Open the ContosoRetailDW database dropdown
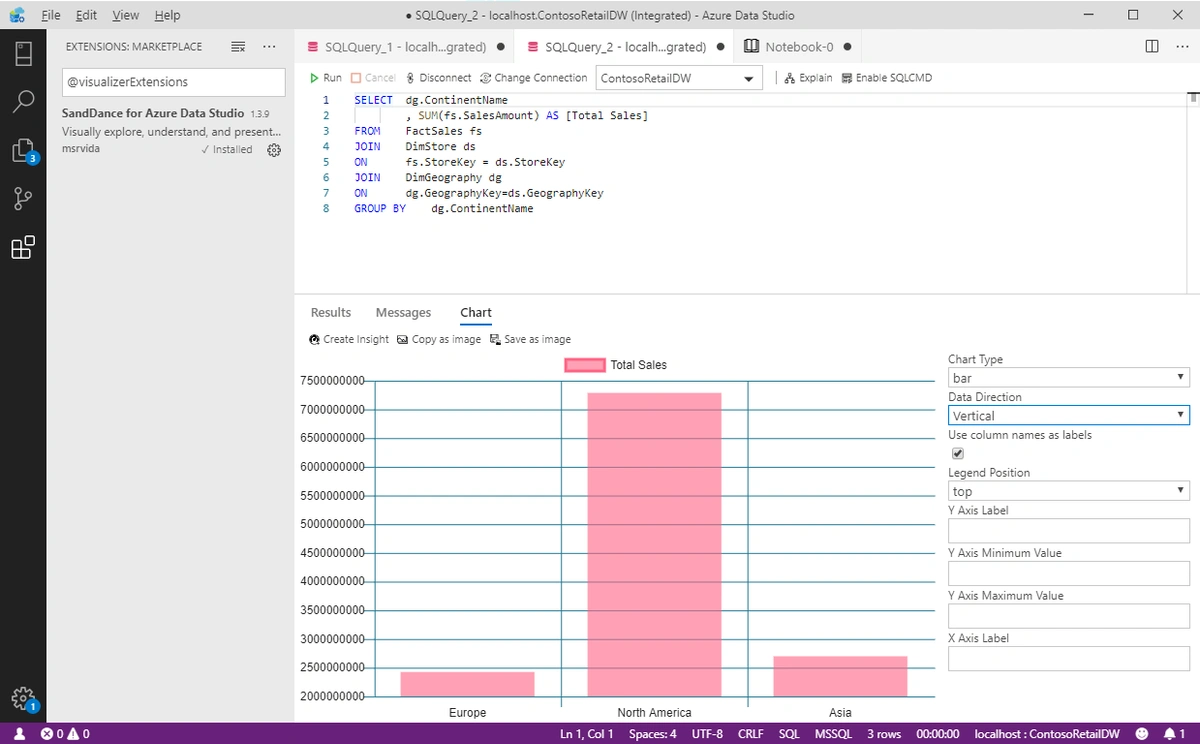 point(679,78)
